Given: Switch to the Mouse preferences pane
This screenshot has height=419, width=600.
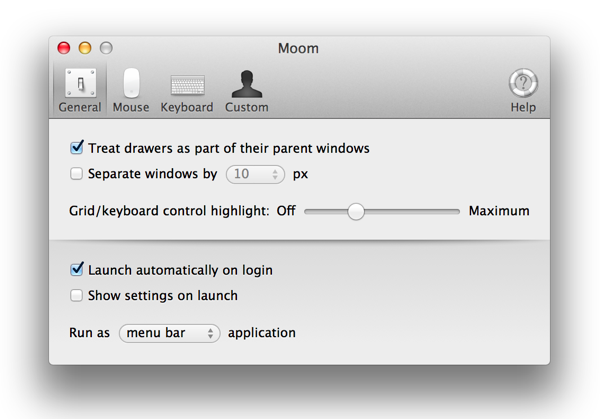Looking at the screenshot, I should [x=131, y=91].
